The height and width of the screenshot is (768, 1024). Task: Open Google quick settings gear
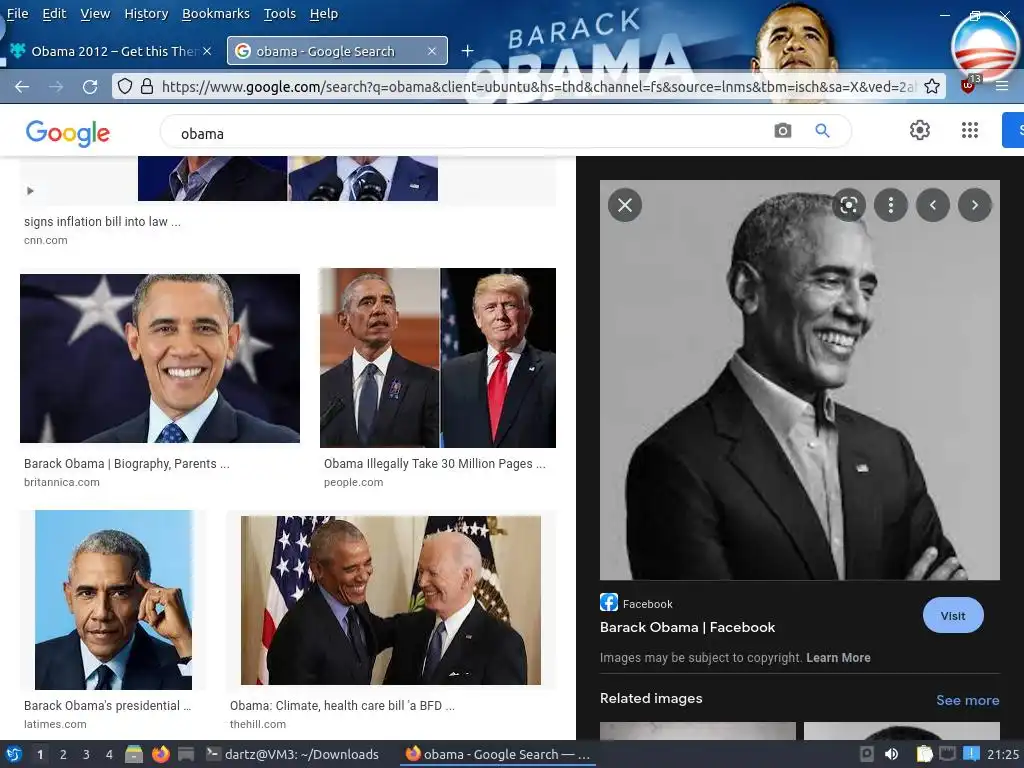[920, 130]
